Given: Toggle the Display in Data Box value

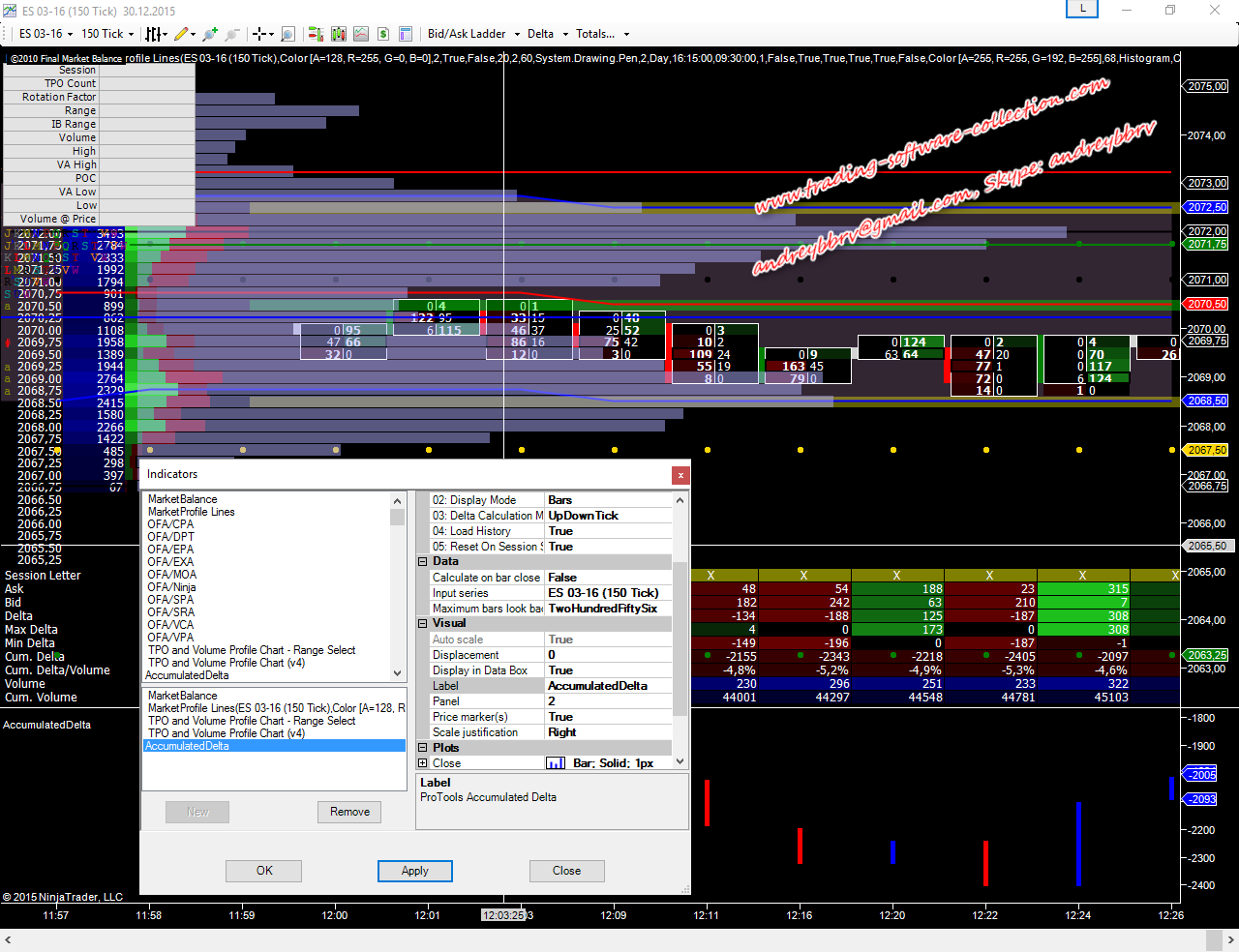Looking at the screenshot, I should click(608, 670).
